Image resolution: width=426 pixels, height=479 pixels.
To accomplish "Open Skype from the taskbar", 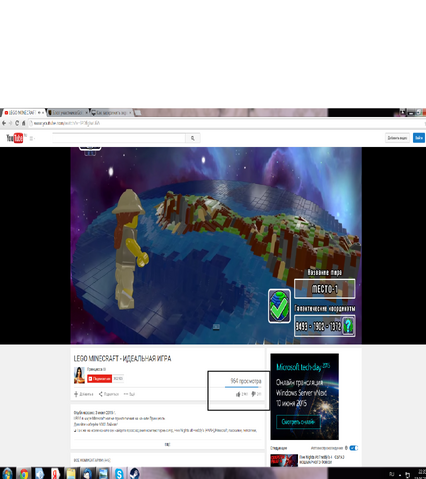I will pyautogui.click(x=119, y=473).
